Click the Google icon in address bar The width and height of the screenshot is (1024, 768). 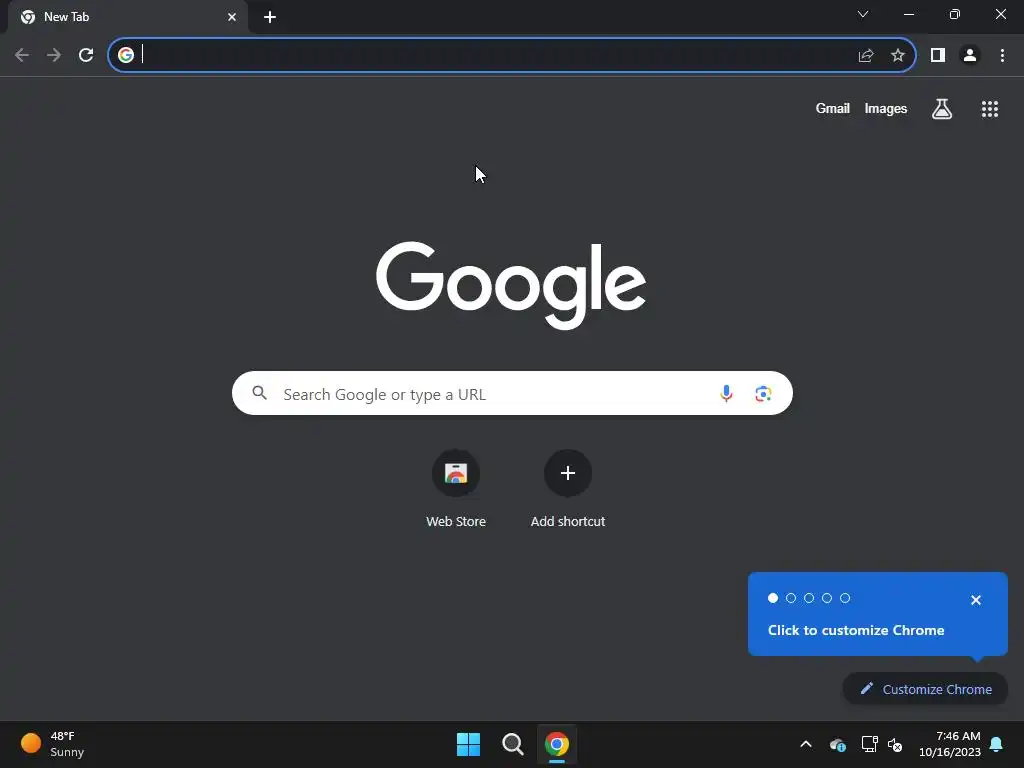126,55
